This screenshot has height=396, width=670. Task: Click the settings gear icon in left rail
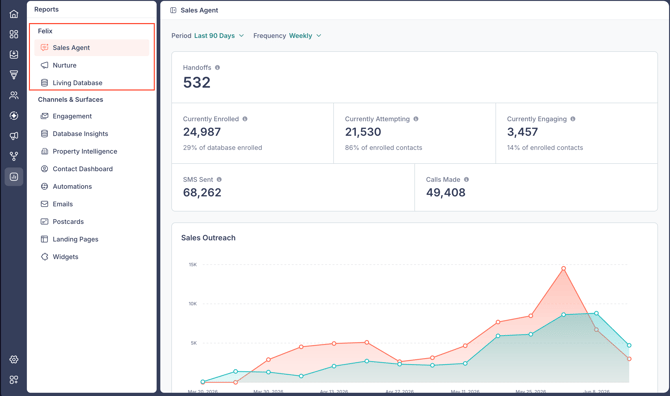tap(14, 359)
